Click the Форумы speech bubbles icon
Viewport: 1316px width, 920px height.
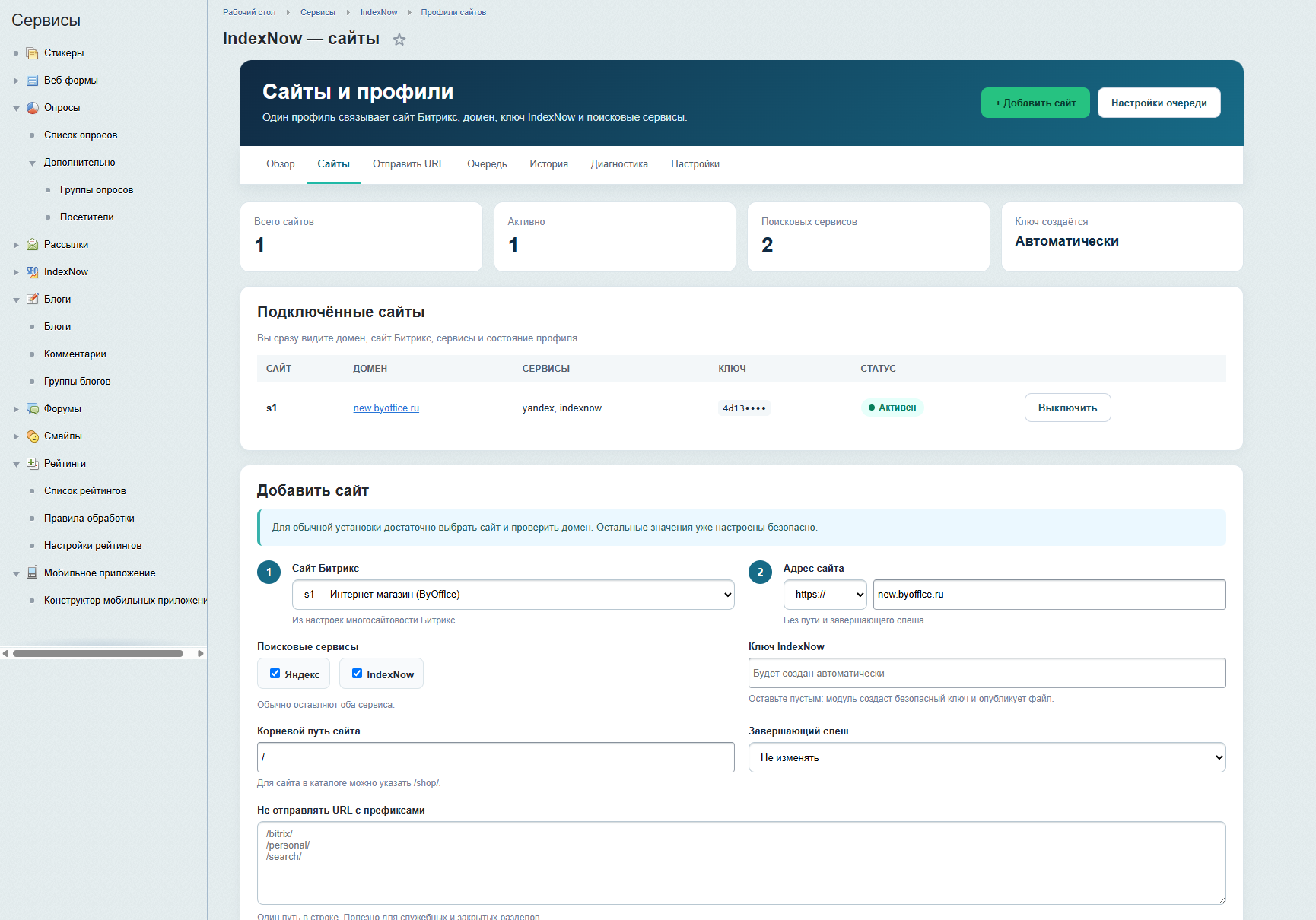coord(32,409)
